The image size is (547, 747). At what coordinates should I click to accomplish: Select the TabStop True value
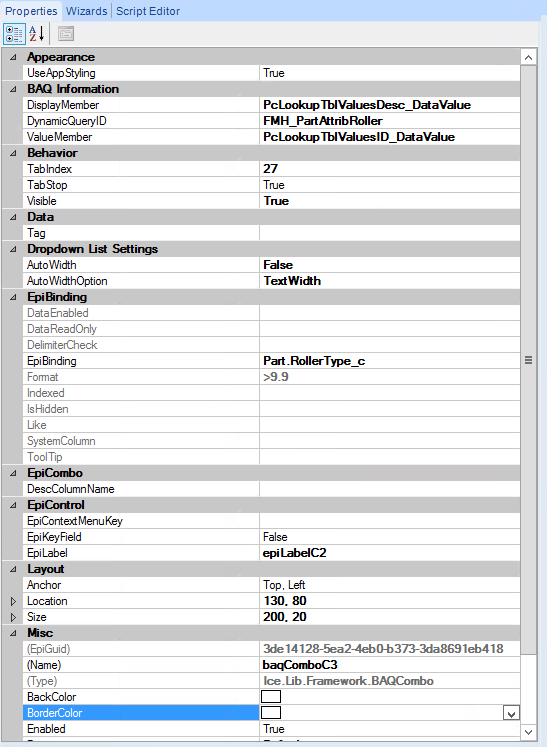[x=390, y=185]
